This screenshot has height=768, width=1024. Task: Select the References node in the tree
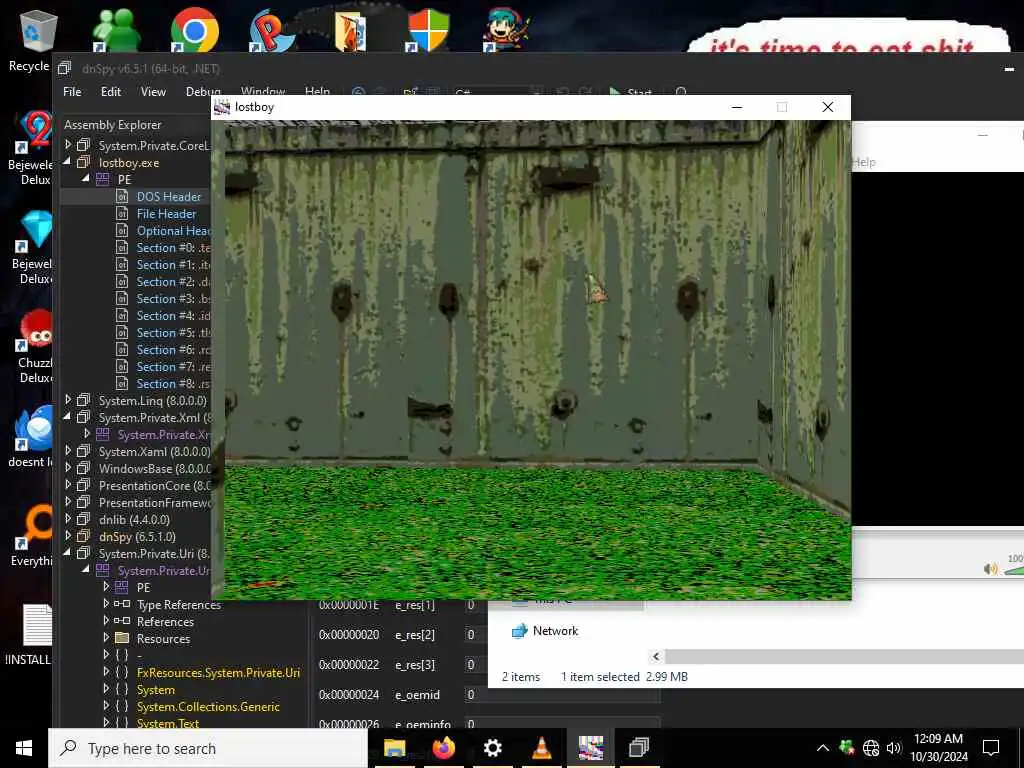pos(165,622)
